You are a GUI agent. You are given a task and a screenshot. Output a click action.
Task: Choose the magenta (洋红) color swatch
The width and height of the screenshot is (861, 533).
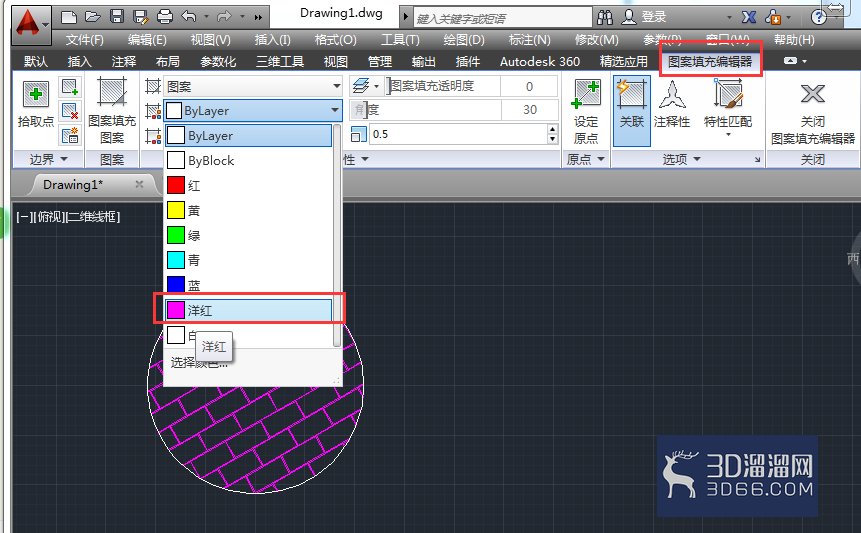[176, 310]
